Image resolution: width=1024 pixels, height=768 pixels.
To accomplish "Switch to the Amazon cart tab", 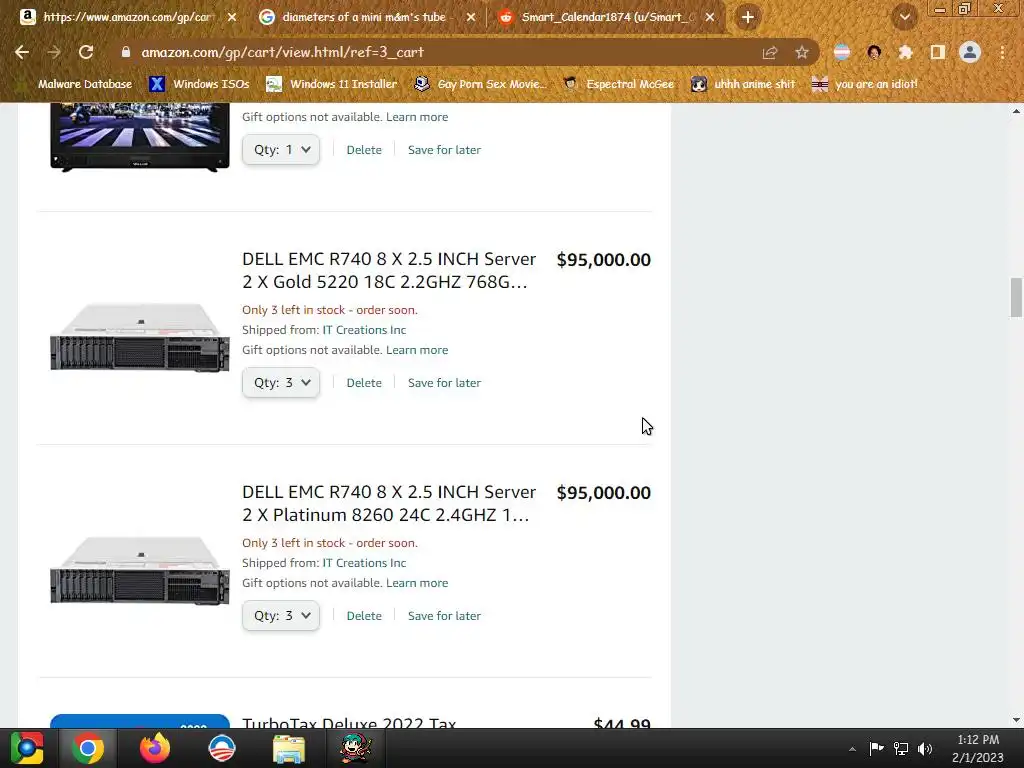I will (128, 18).
